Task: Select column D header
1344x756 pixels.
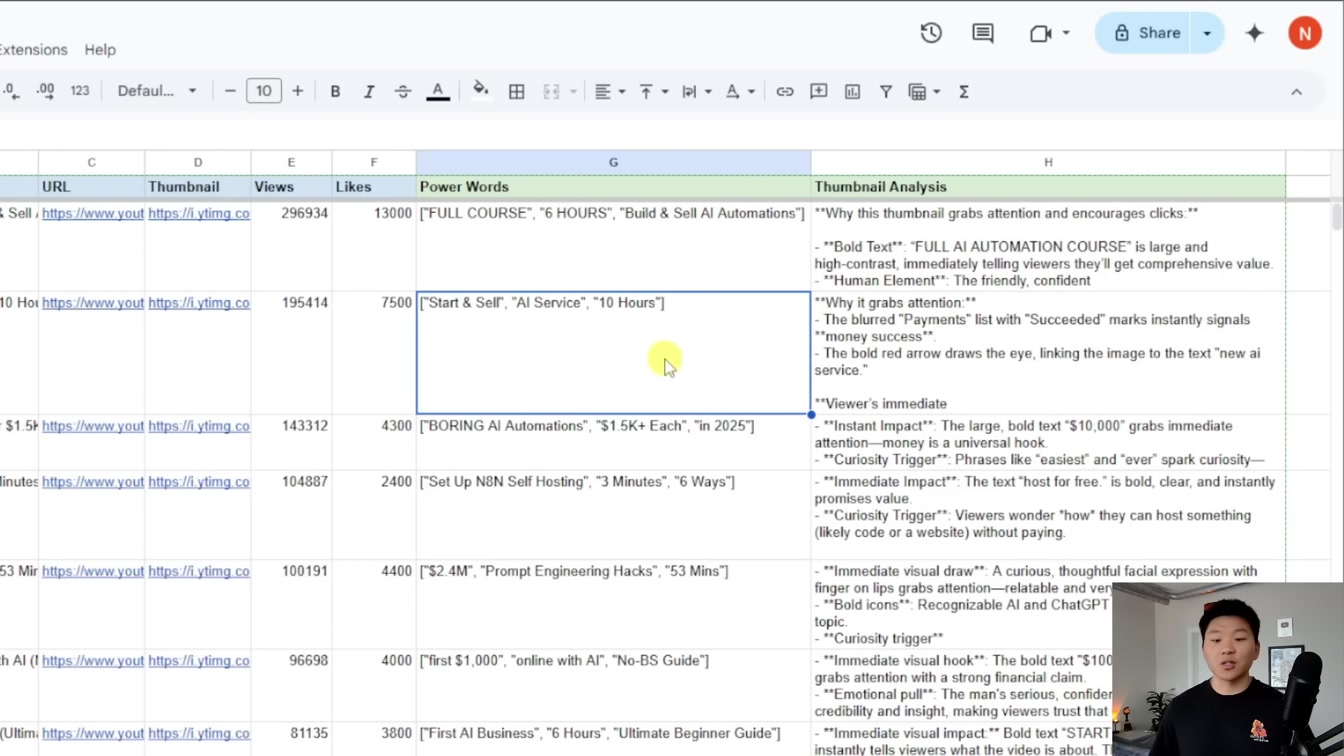Action: pos(197,162)
